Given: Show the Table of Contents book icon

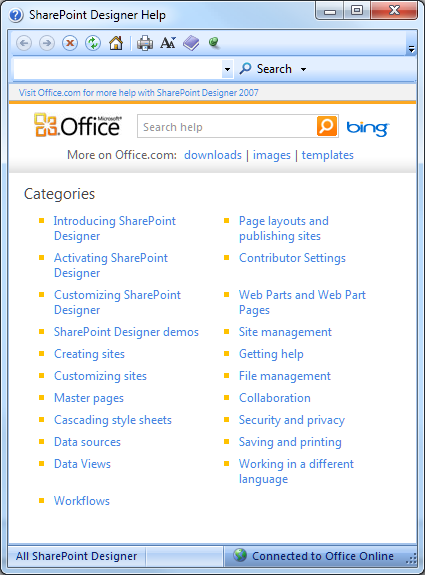Looking at the screenshot, I should click(x=191, y=43).
